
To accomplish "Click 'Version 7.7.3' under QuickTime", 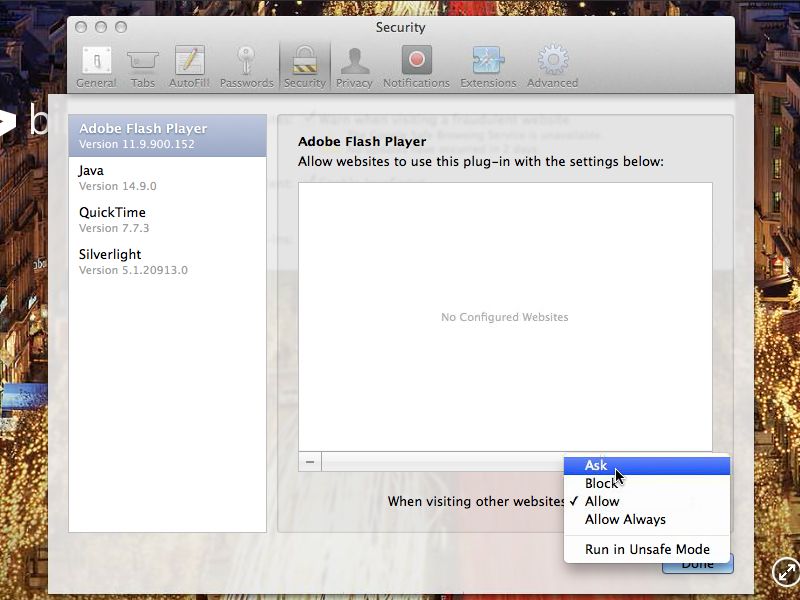I will 114,228.
